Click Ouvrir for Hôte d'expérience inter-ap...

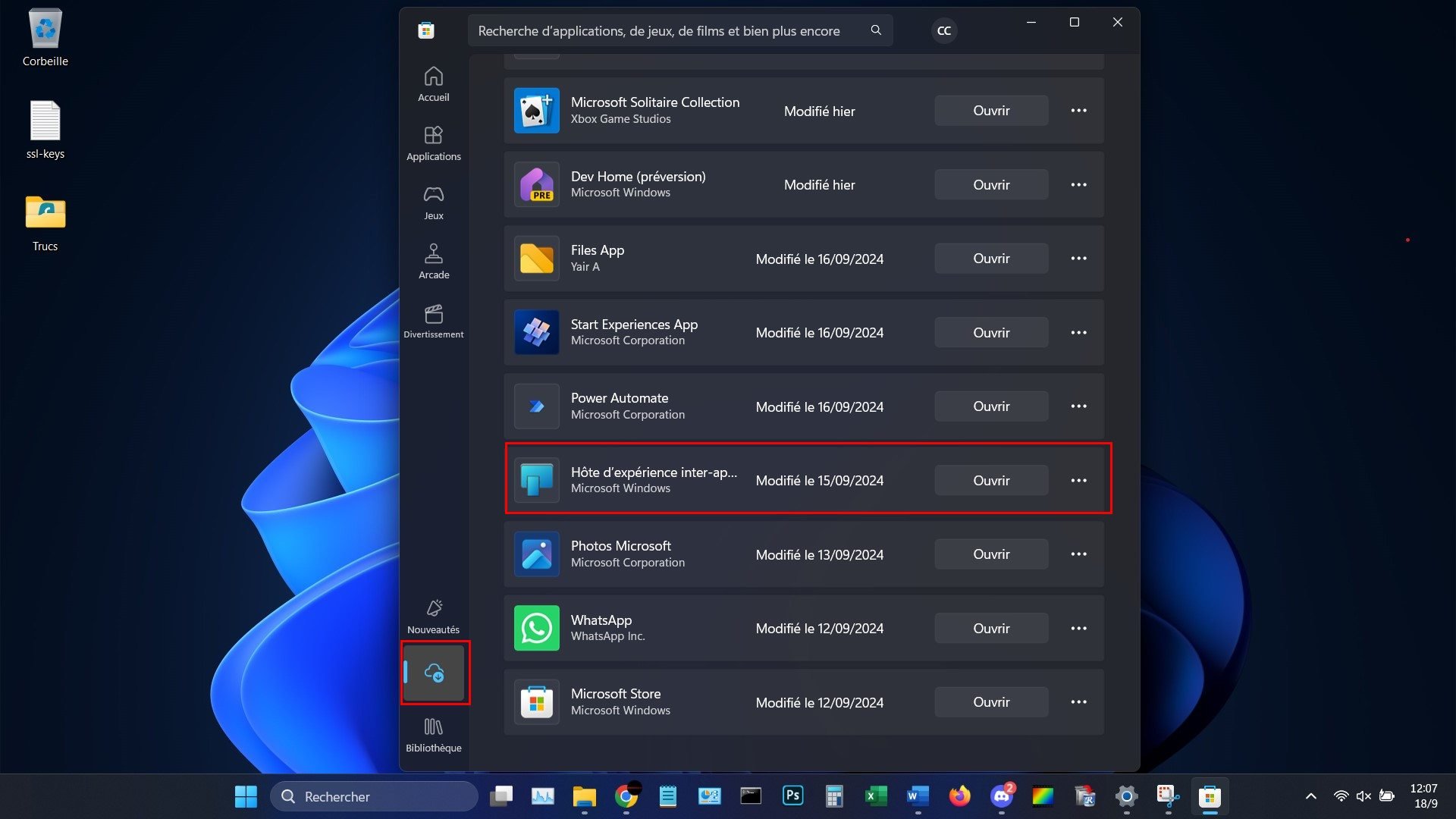click(991, 480)
